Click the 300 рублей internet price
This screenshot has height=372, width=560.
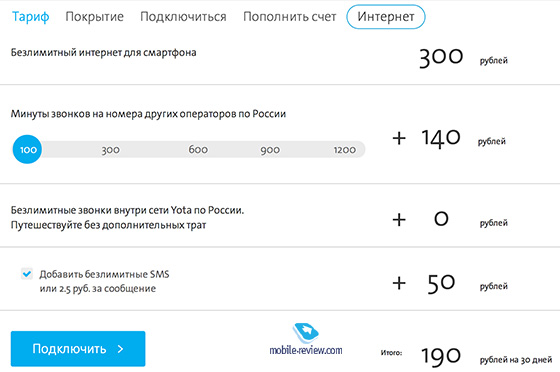click(463, 57)
